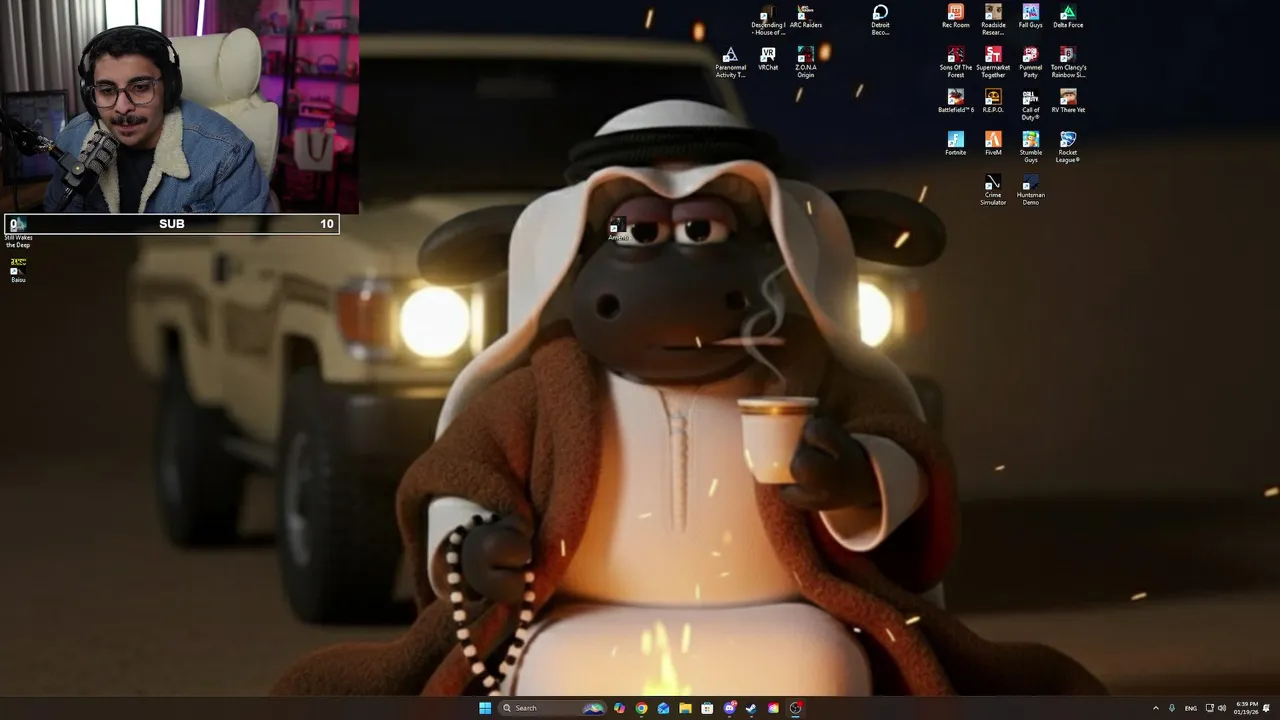Image resolution: width=1280 pixels, height=720 pixels.
Task: Select the Paranormal Activity desktop shortcut
Action: pos(730,63)
